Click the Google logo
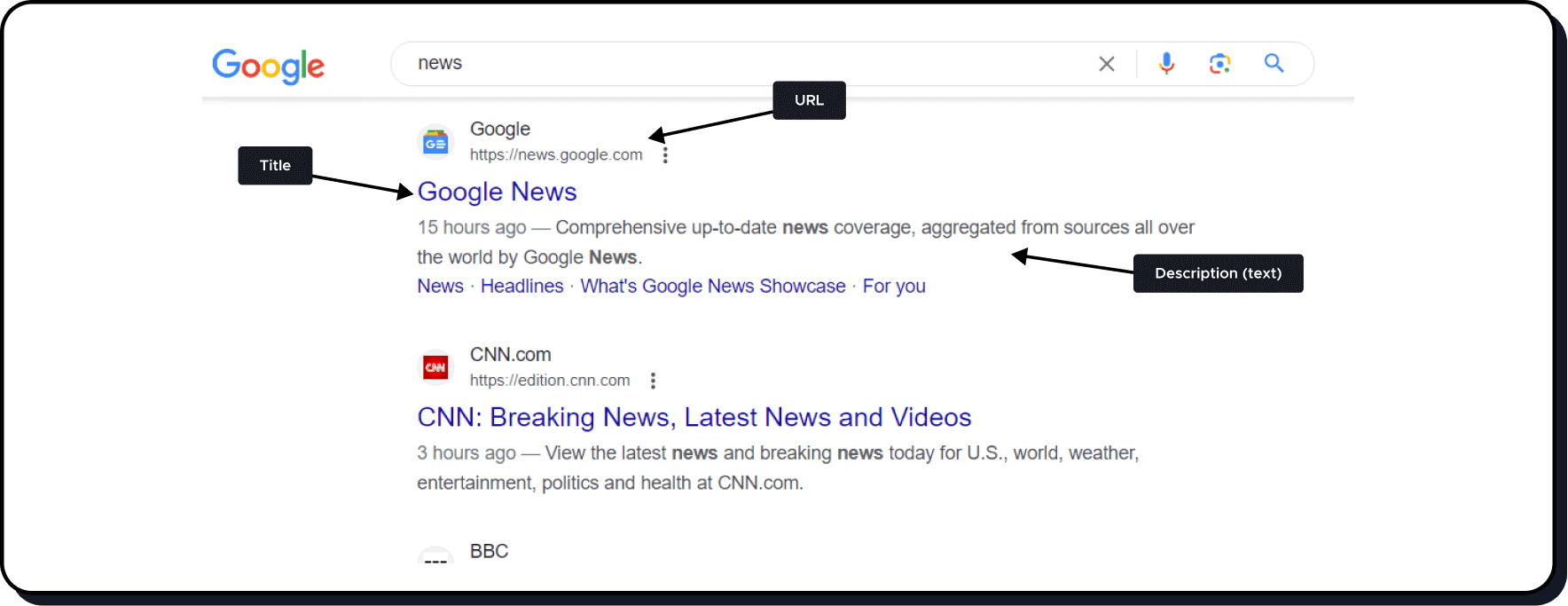Viewport: 1568px width, 606px height. click(269, 66)
